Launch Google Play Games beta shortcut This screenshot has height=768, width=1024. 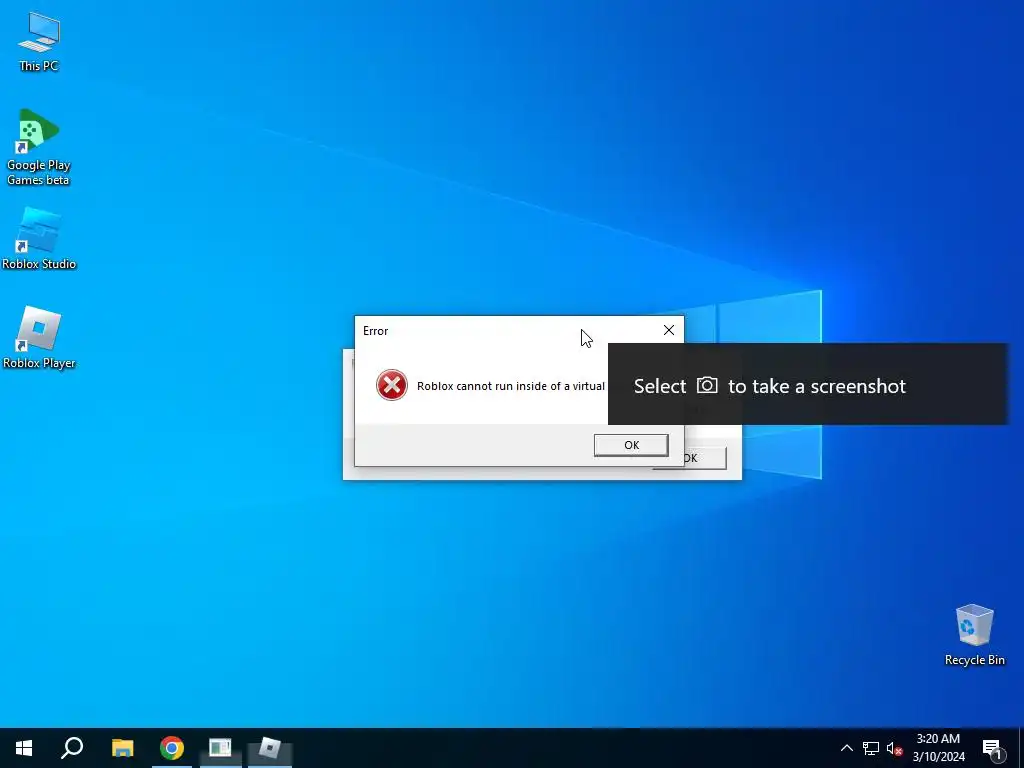(x=38, y=148)
